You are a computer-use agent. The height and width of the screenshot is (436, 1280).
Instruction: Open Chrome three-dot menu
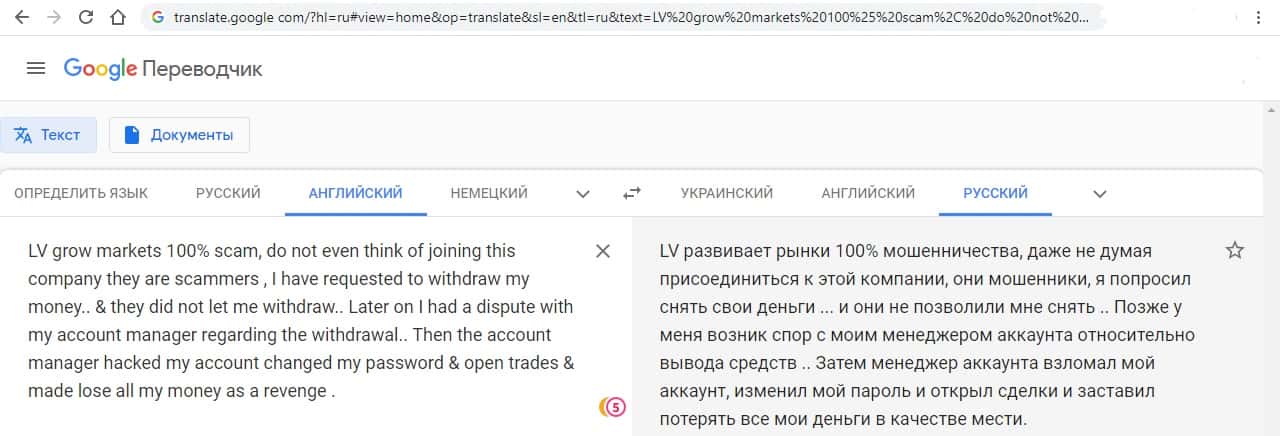coord(1258,18)
